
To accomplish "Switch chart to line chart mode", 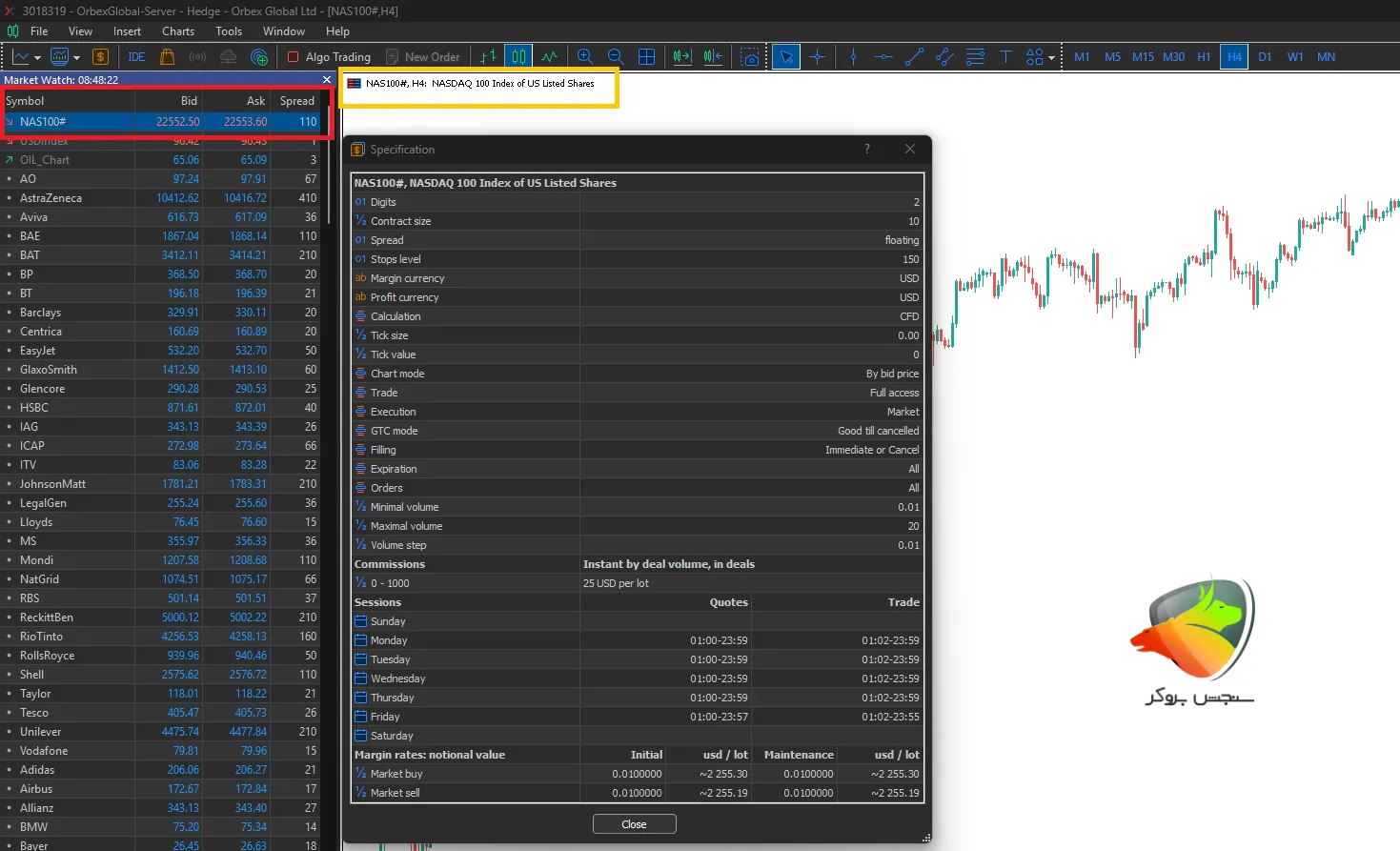I will (550, 57).
